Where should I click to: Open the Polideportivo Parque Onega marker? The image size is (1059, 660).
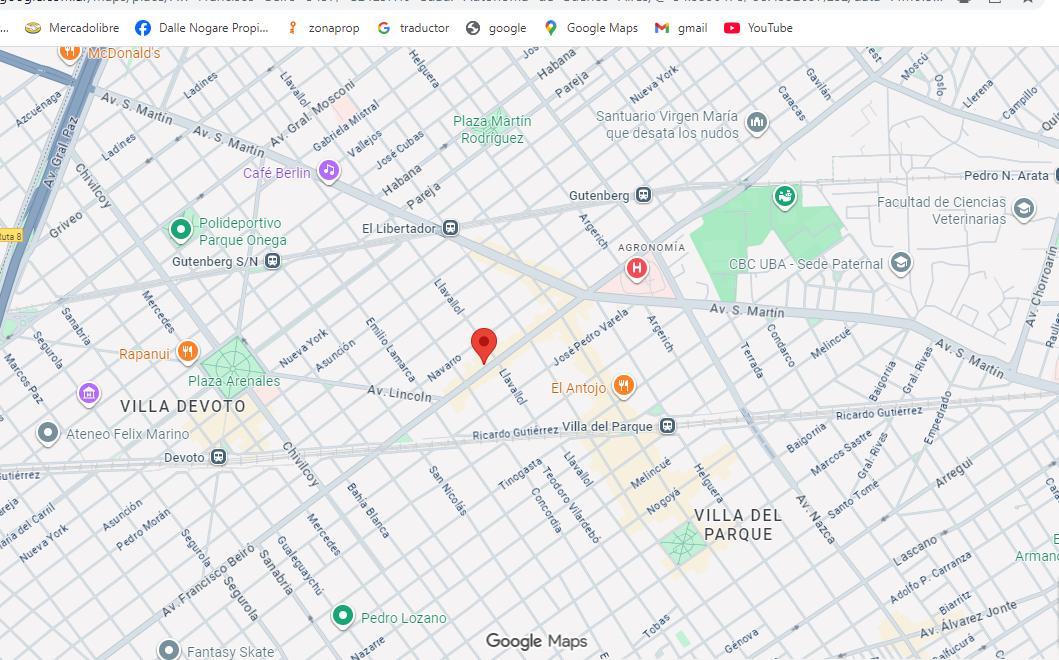[x=181, y=230]
